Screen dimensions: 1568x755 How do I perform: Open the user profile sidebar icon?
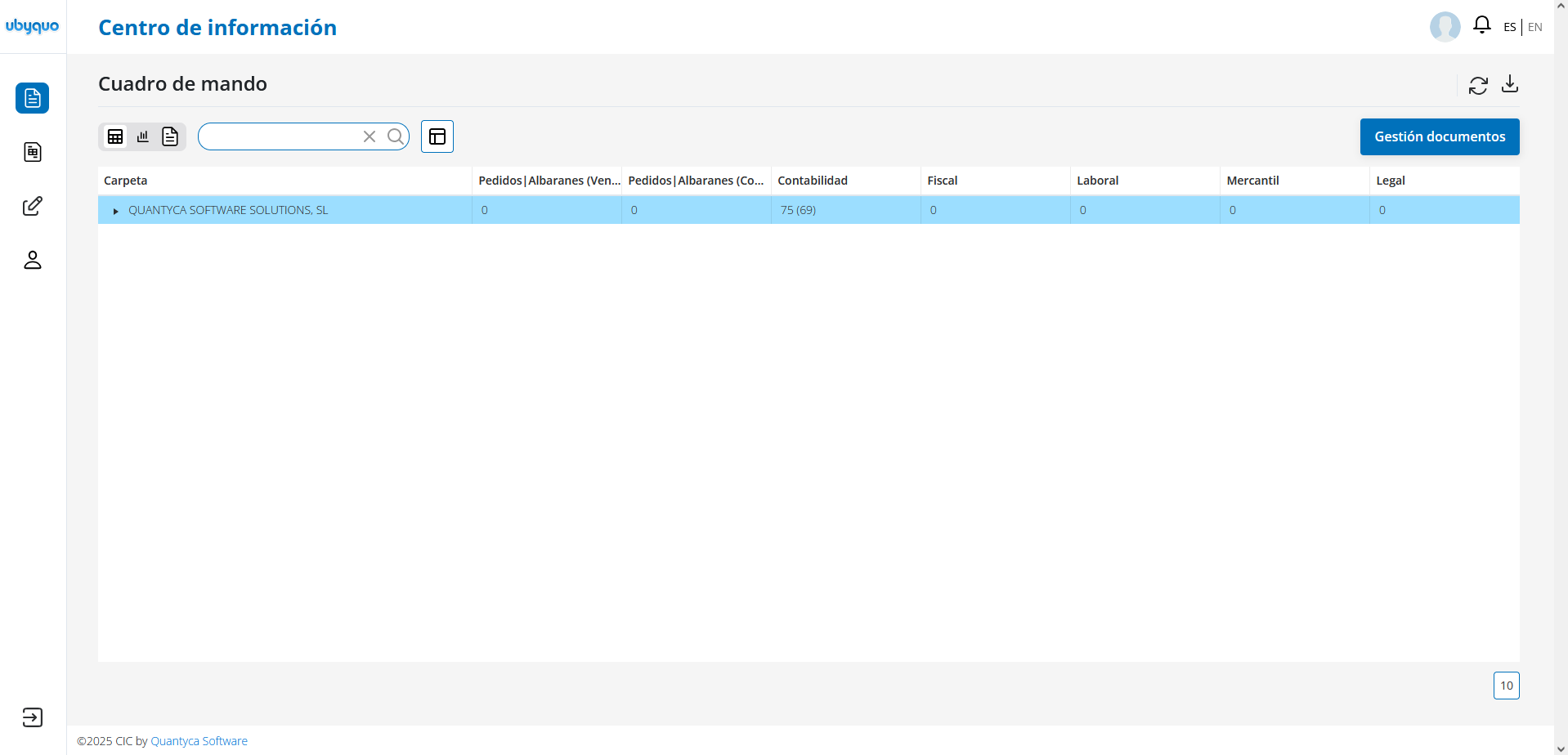(x=33, y=260)
